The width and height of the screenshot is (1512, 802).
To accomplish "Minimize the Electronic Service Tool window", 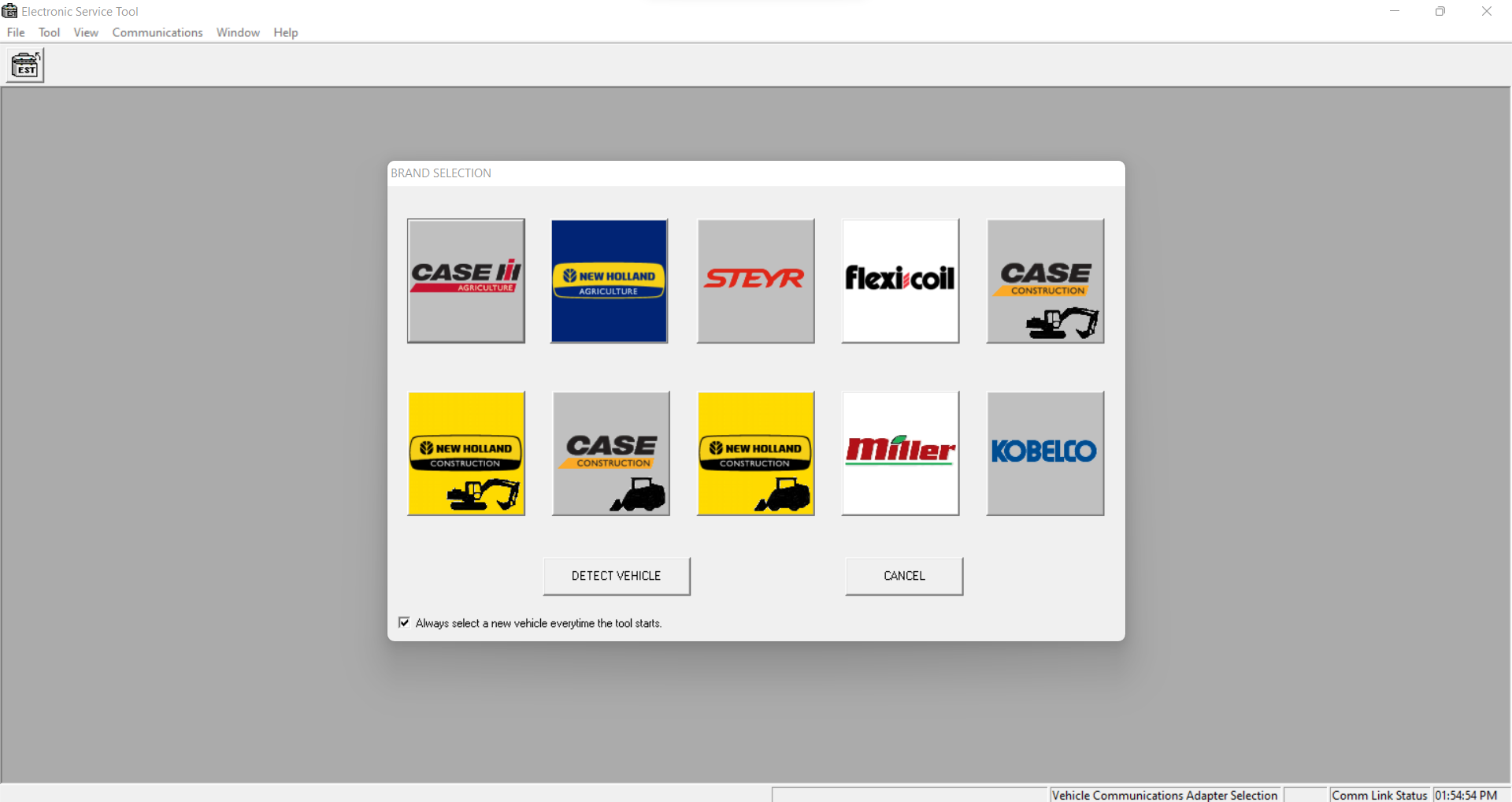I will click(1395, 11).
